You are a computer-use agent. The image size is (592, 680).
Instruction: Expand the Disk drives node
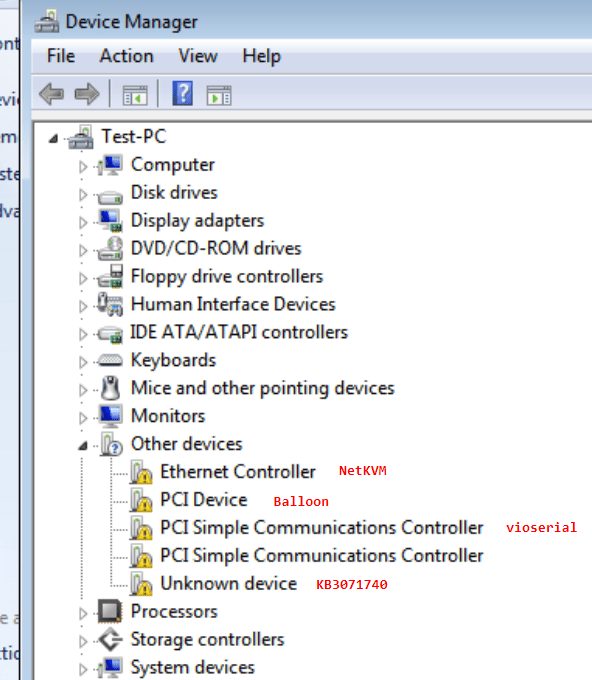[83, 195]
